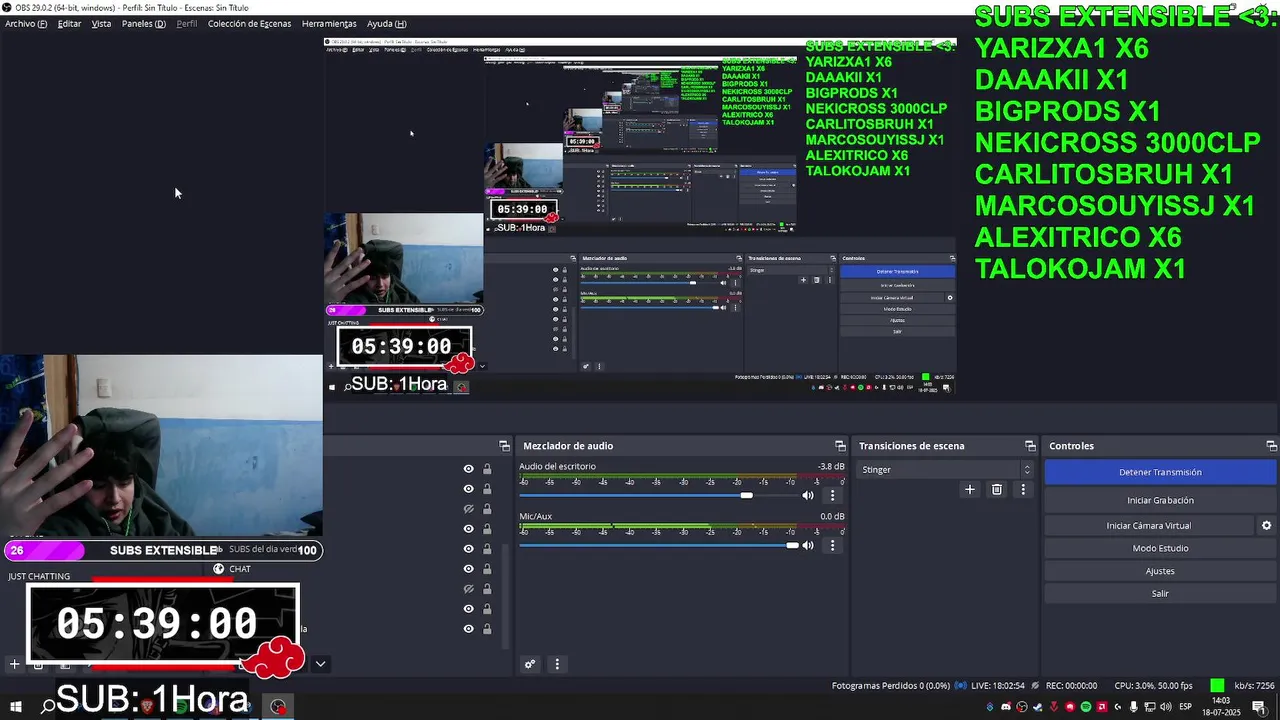Move source down with the arrow icon

tap(320, 663)
